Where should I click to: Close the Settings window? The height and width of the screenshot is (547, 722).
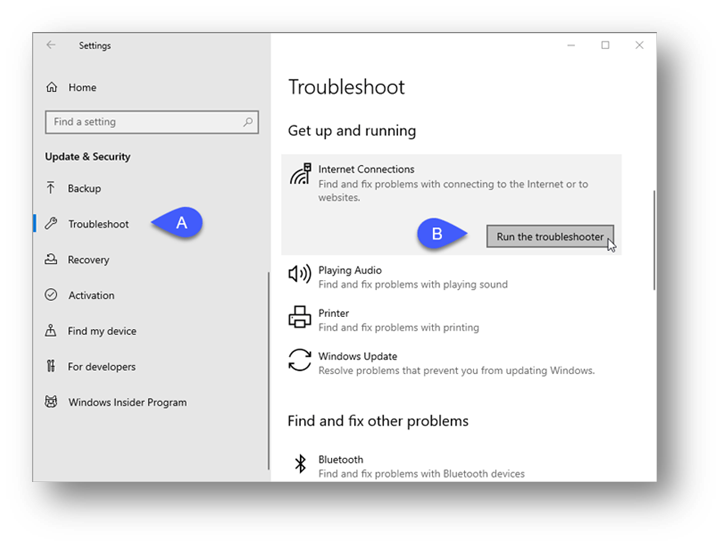[x=639, y=45]
